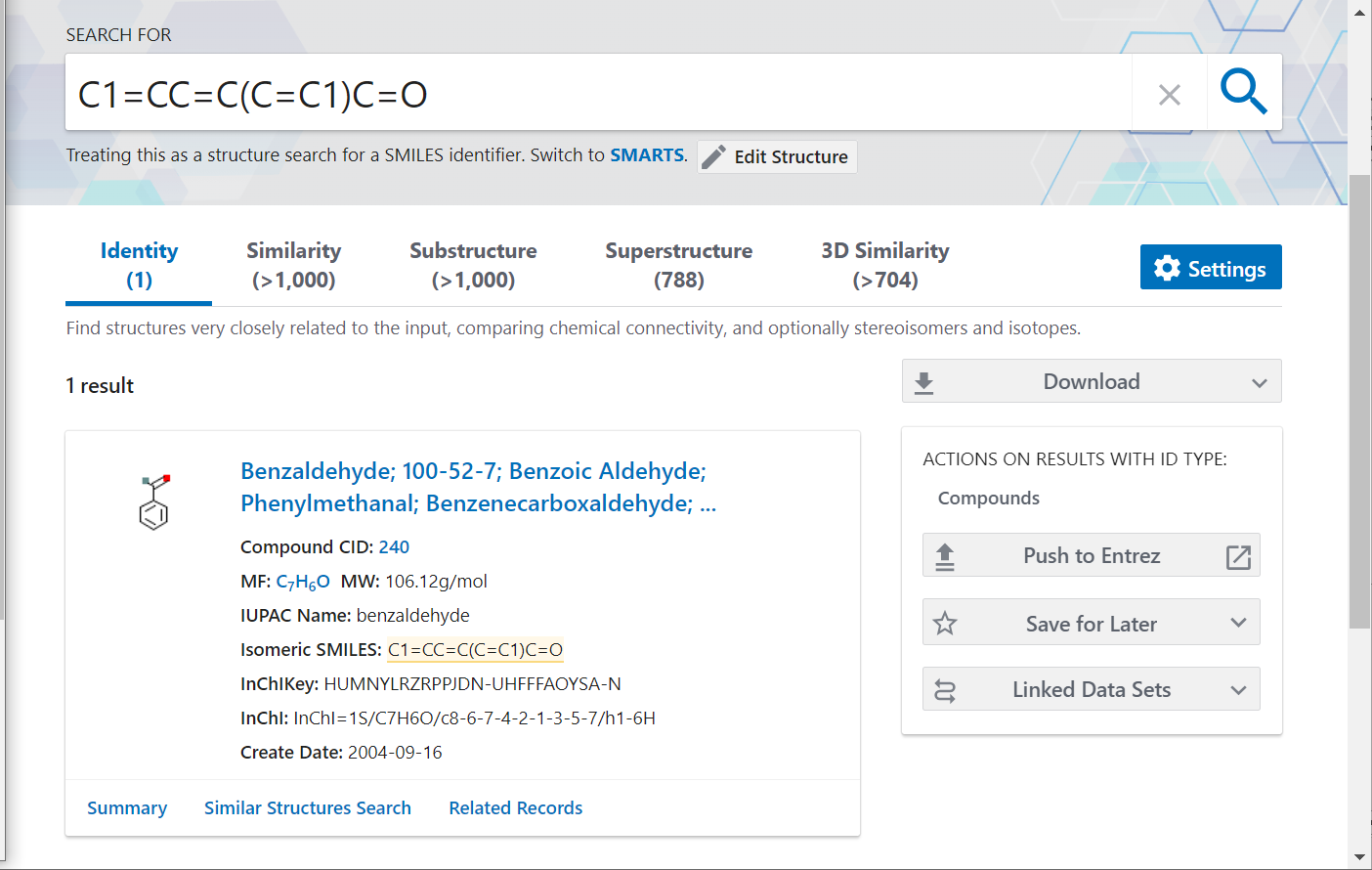Open the benzaldehyde structure thumbnail

point(154,501)
